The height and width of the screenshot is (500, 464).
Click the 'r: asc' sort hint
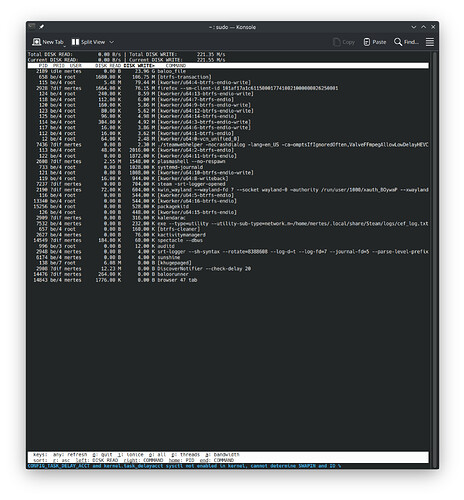(61, 460)
